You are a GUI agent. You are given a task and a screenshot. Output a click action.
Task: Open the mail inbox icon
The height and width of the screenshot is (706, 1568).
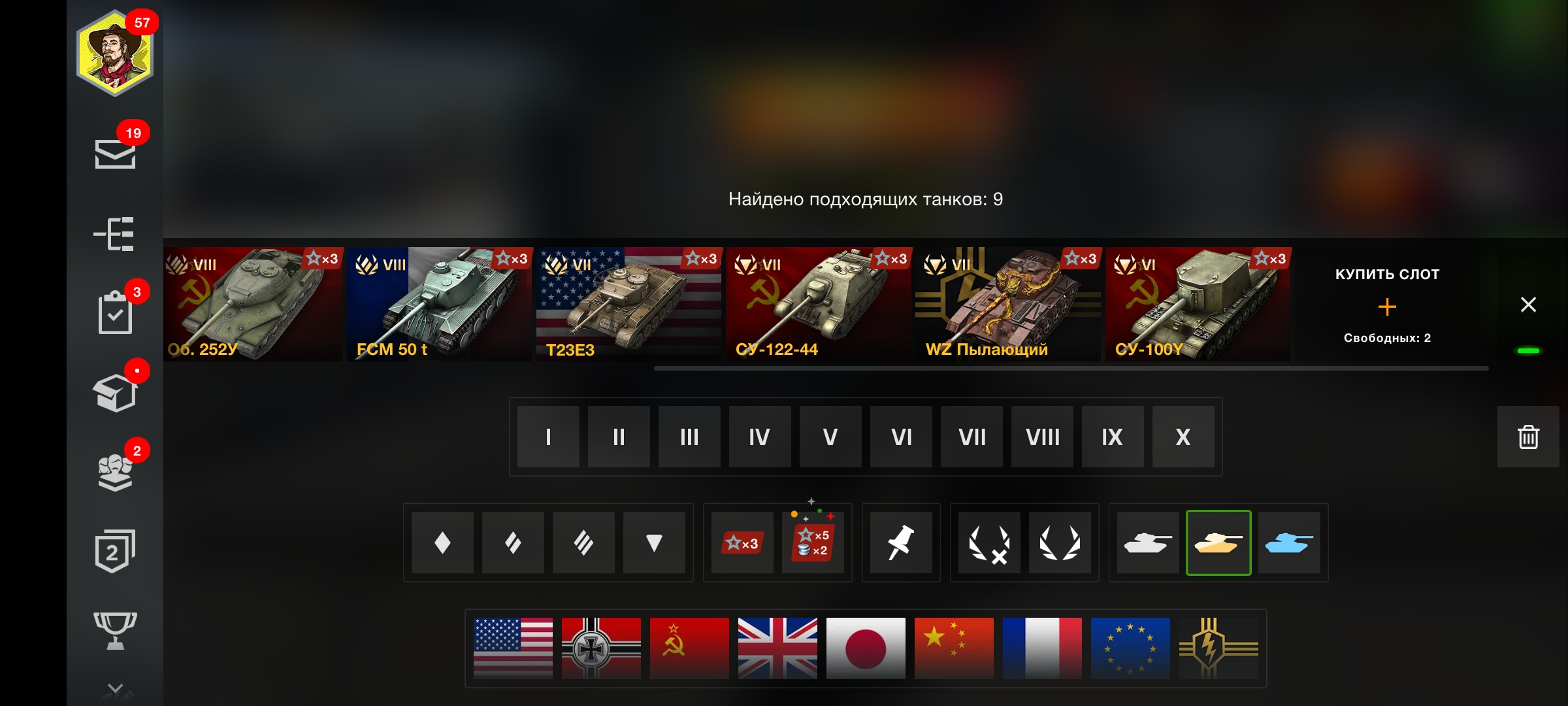(x=115, y=154)
